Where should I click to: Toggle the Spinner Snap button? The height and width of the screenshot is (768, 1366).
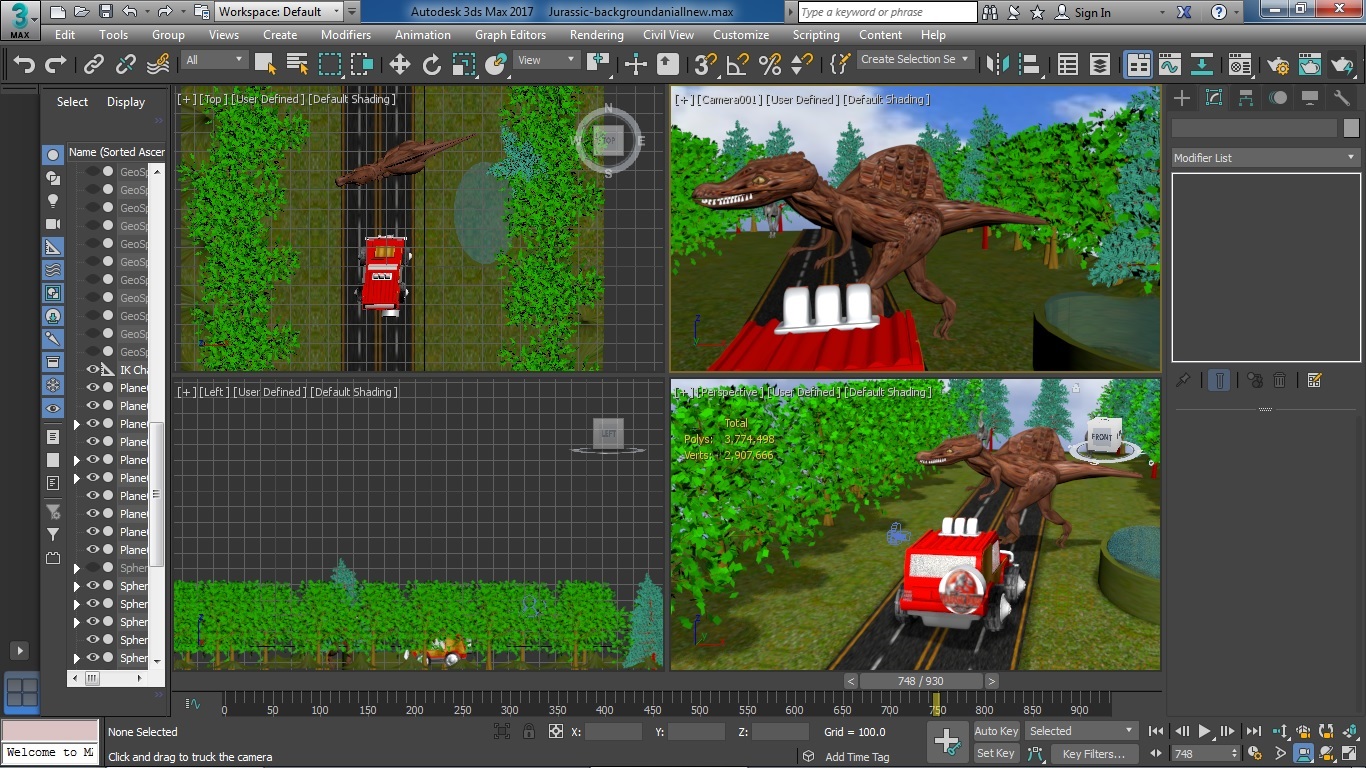[802, 65]
